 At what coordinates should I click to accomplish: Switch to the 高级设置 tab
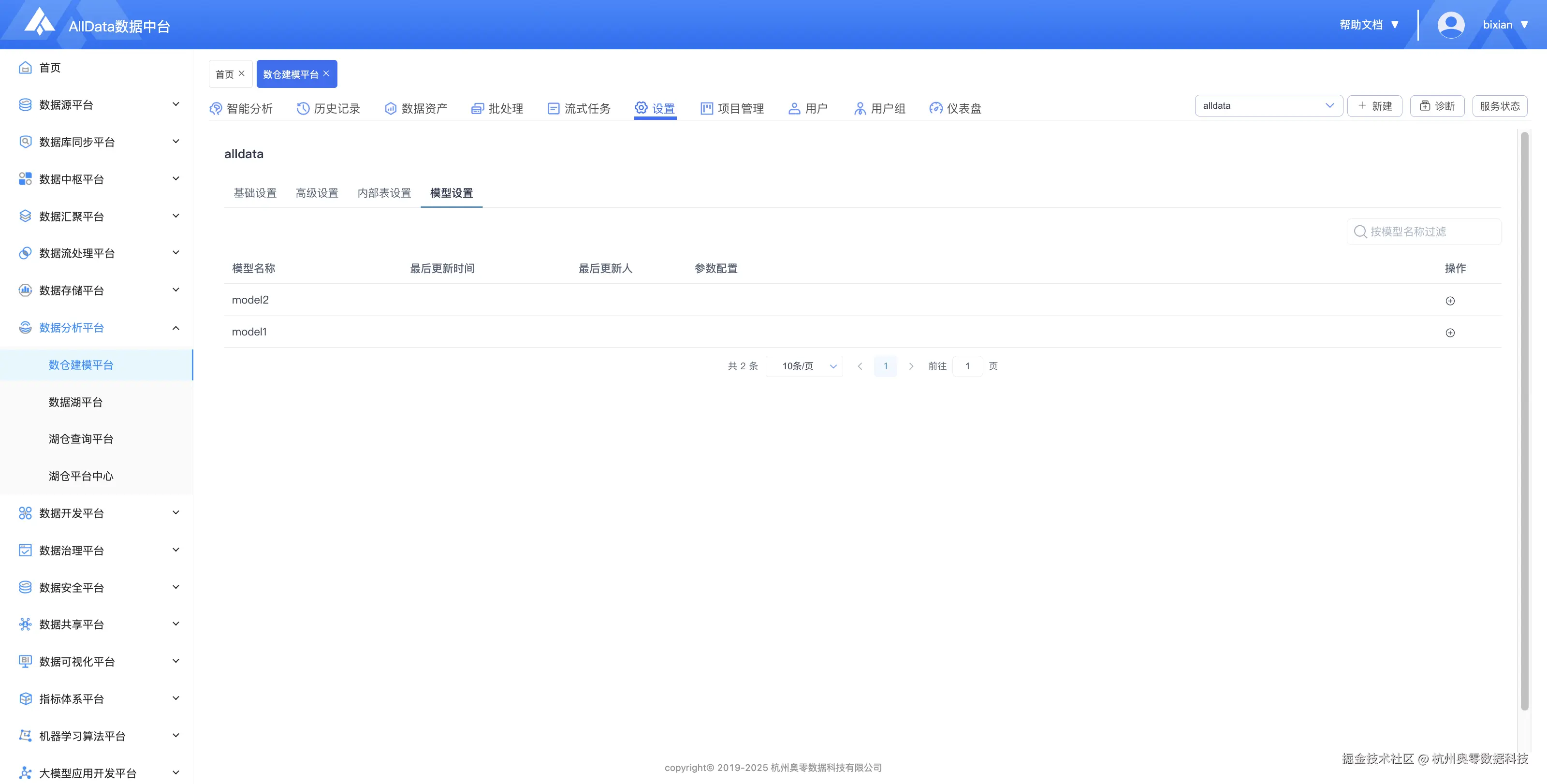tap(317, 193)
